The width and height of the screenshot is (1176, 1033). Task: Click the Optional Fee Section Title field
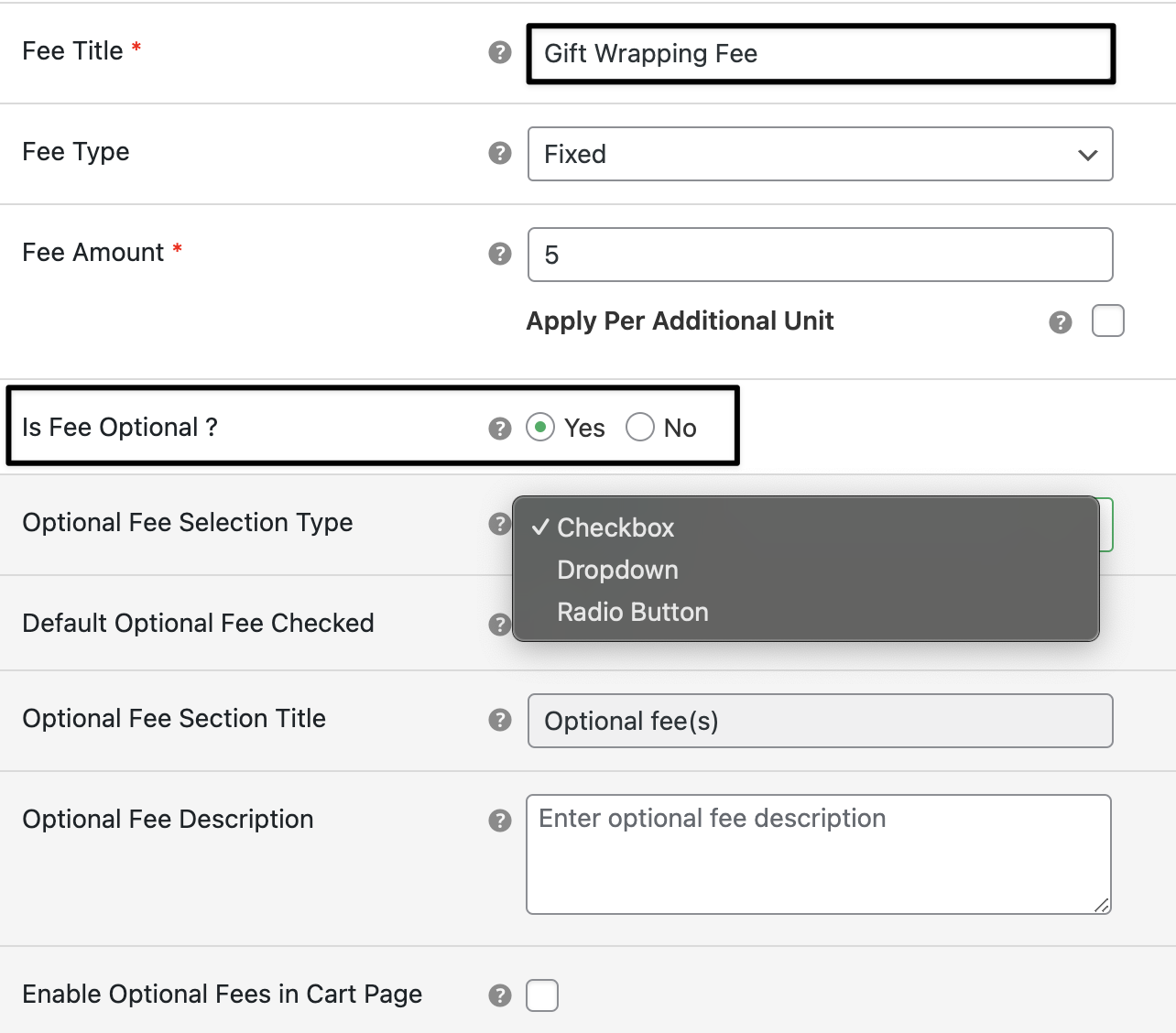point(821,721)
